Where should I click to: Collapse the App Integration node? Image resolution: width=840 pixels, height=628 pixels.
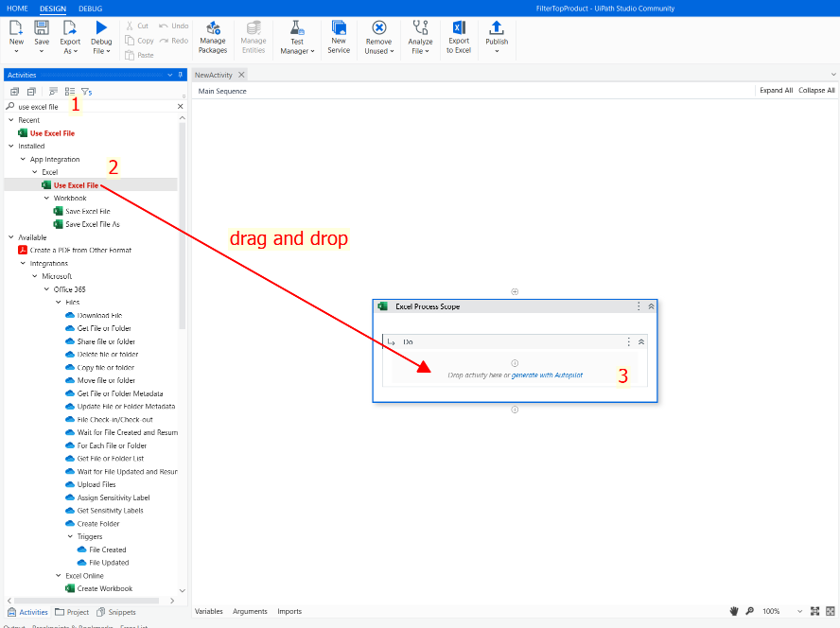pyautogui.click(x=22, y=159)
